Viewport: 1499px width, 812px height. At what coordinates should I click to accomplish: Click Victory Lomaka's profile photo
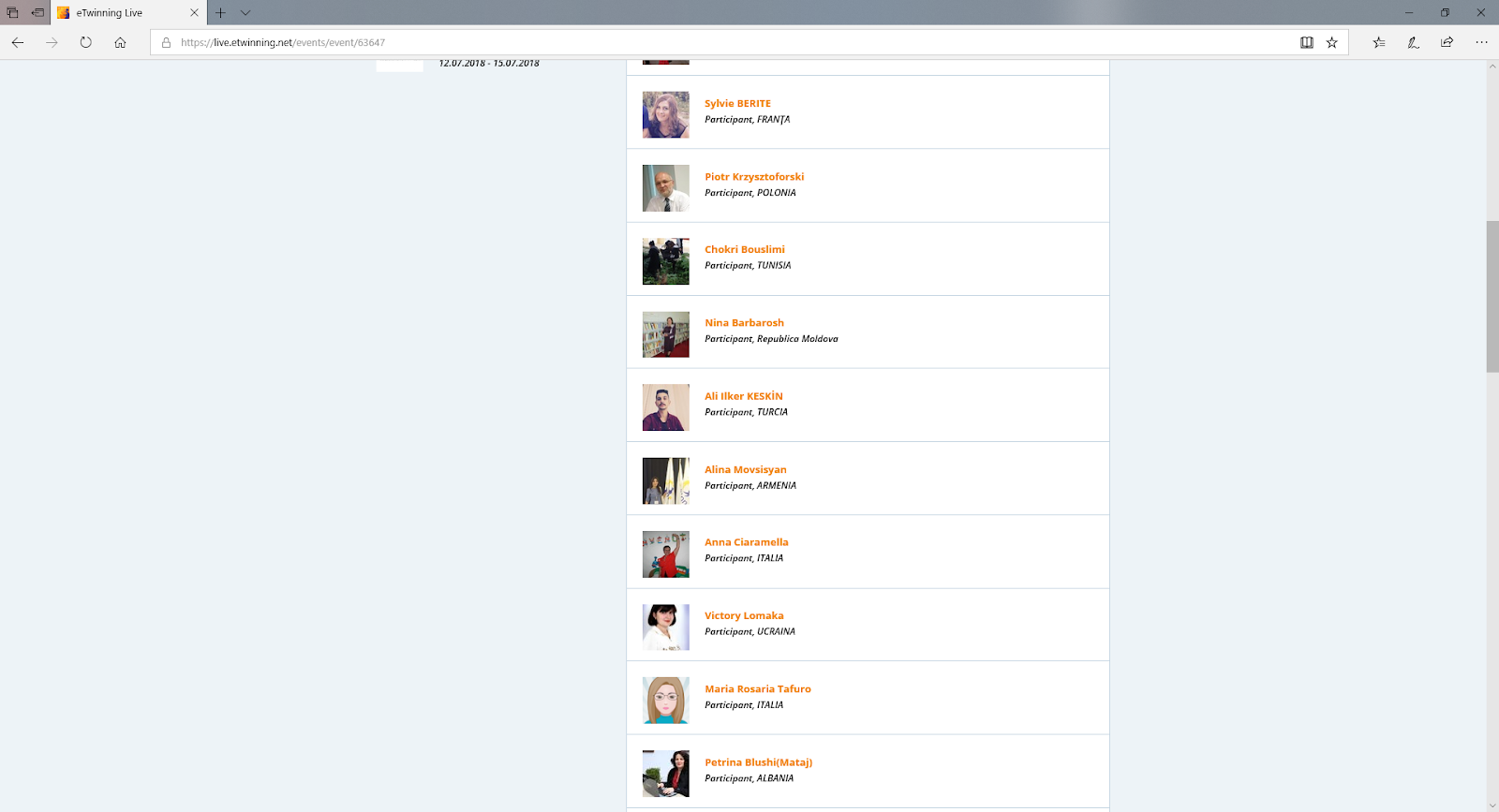(x=666, y=627)
